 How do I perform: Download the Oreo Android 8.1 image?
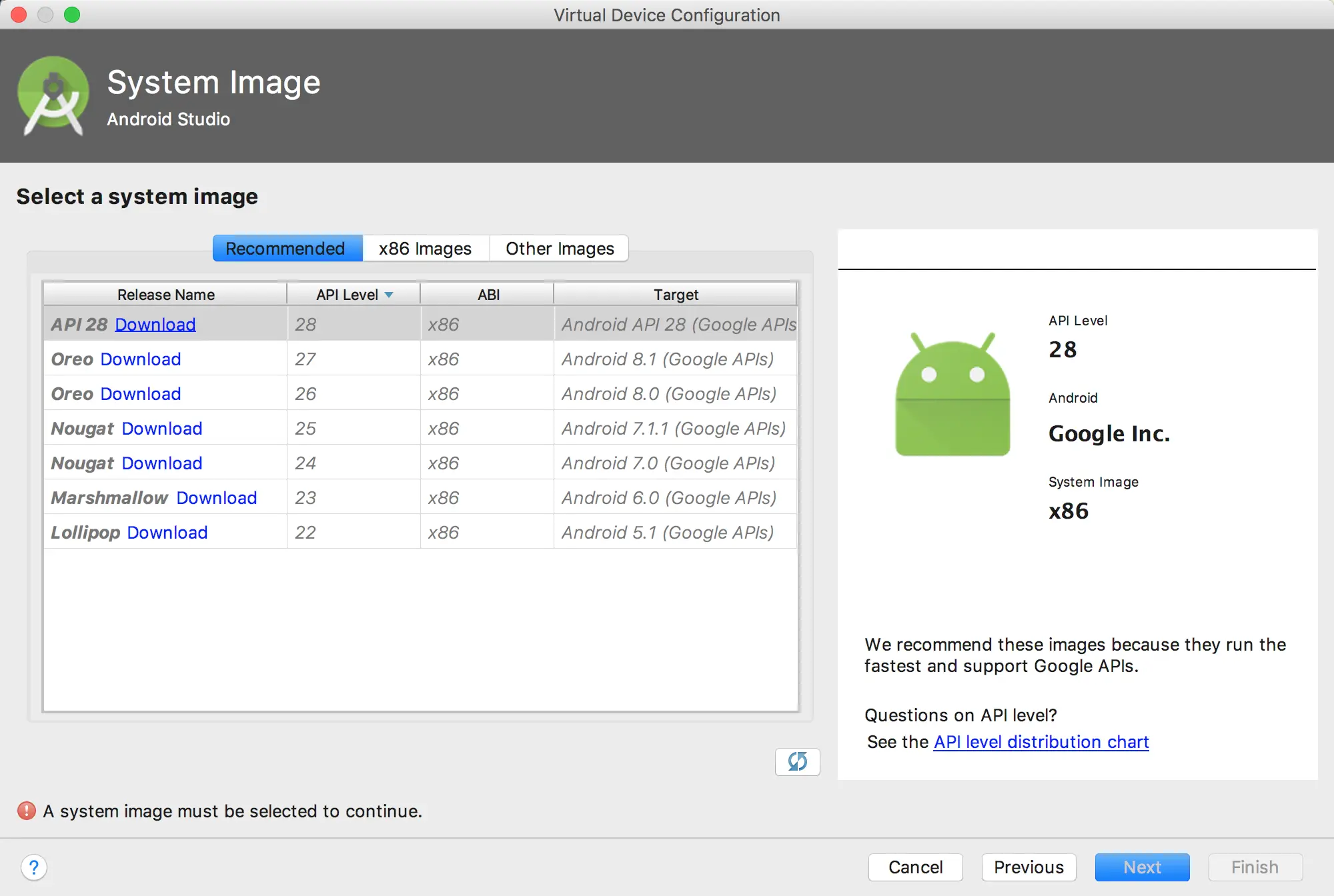point(140,359)
